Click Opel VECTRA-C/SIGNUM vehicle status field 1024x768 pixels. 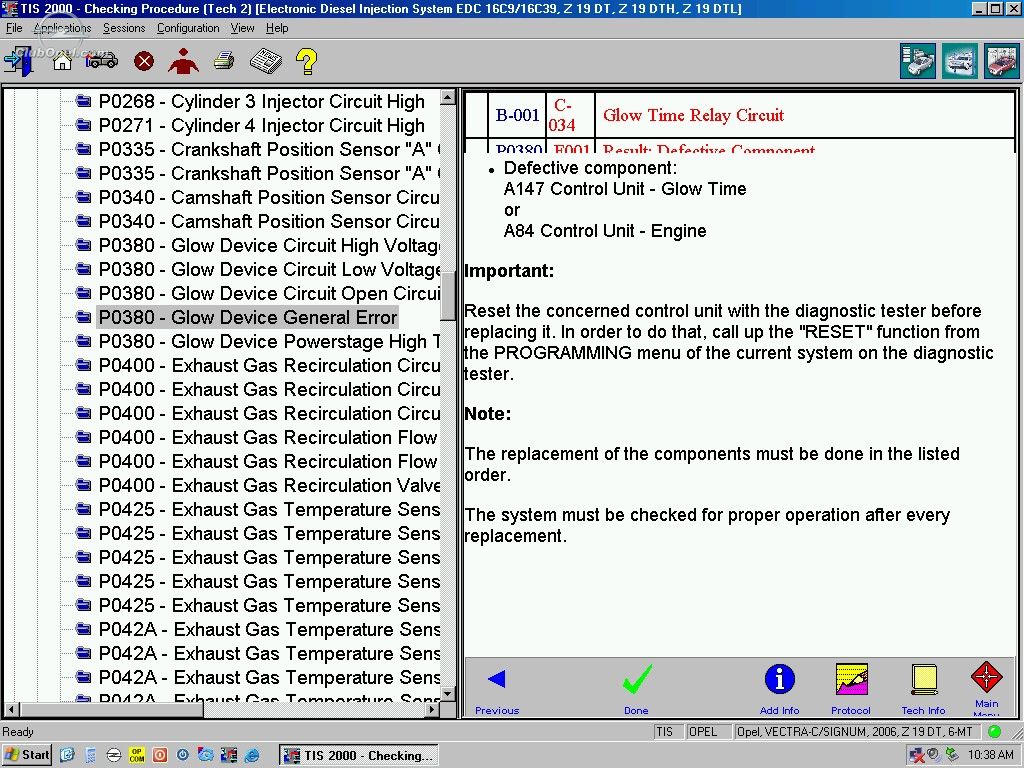tap(856, 732)
